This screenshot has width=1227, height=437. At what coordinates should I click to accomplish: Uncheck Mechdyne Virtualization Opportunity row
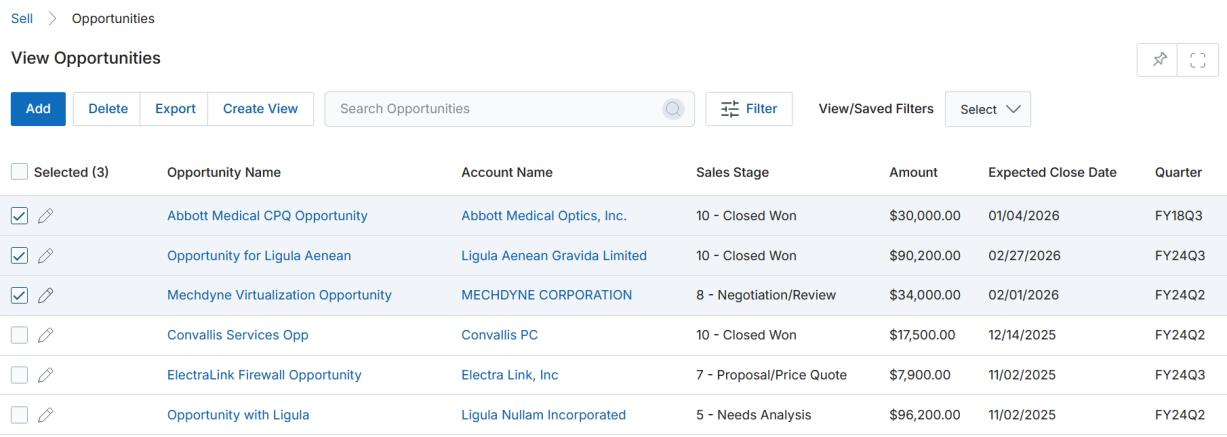click(19, 295)
